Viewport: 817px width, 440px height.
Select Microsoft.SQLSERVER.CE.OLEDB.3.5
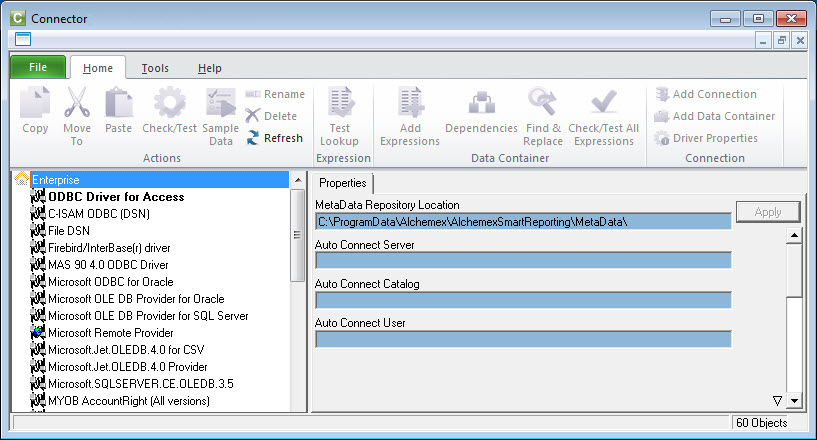(141, 384)
